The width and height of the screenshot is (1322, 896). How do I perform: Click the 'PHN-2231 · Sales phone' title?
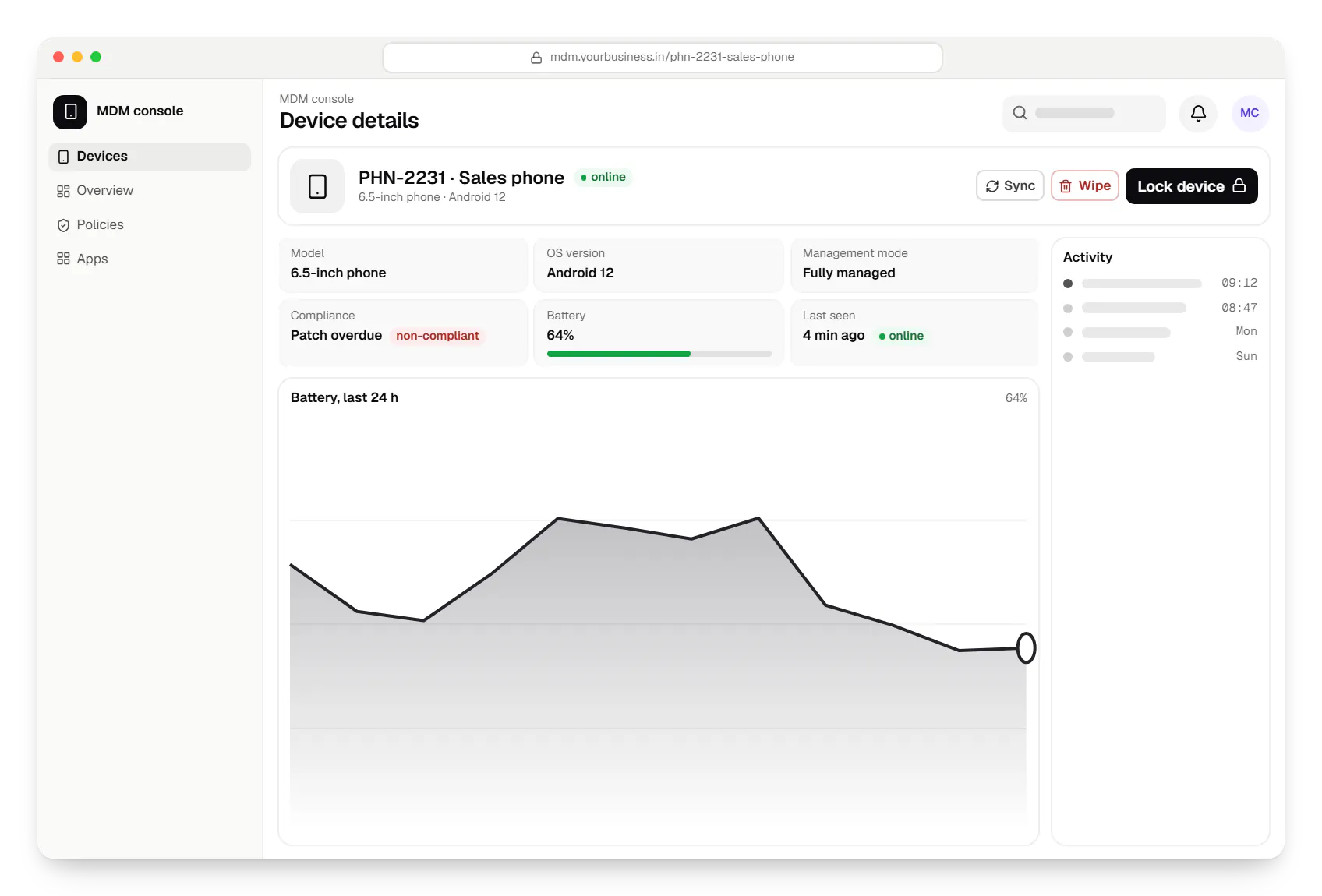pos(461,178)
